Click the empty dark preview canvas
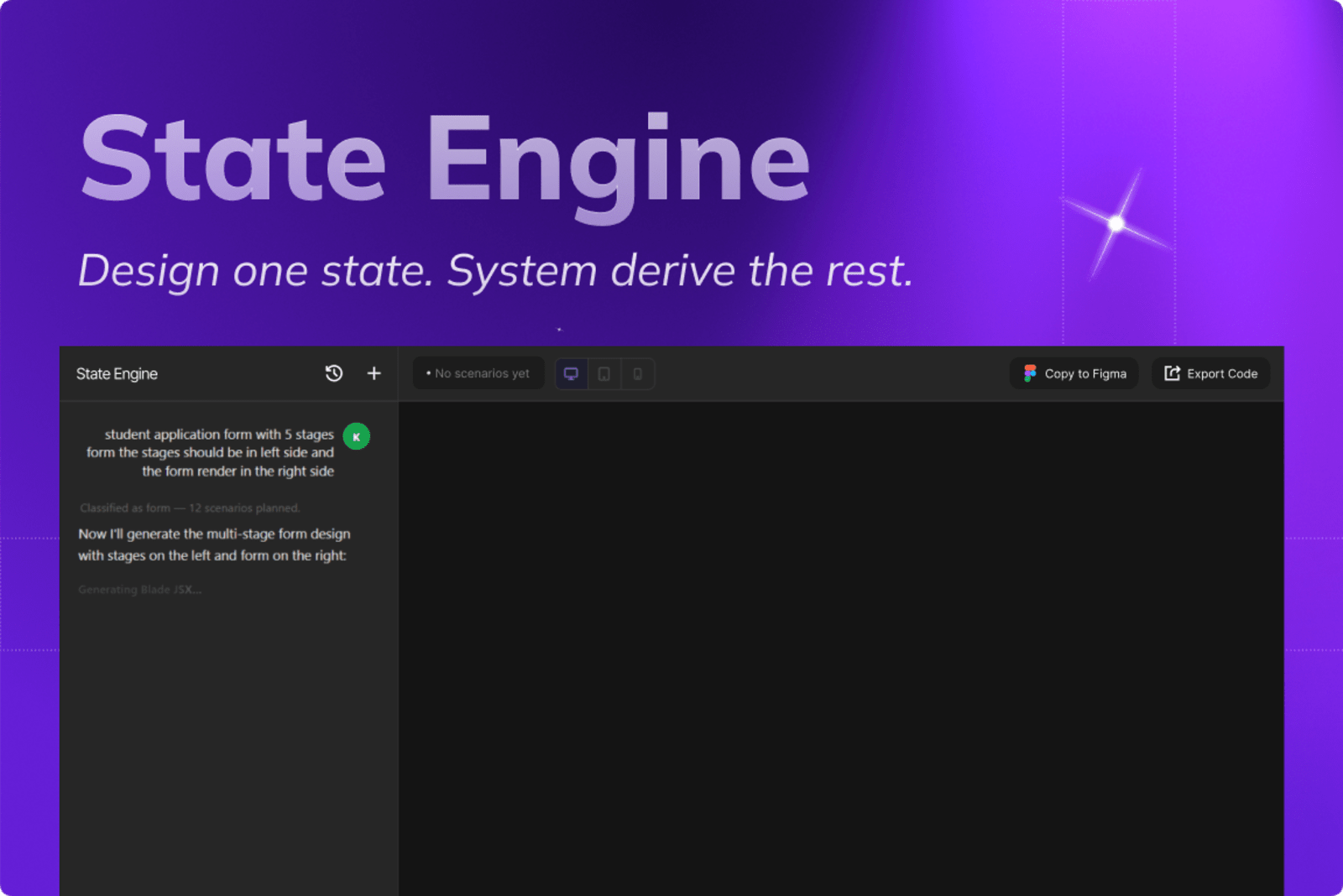 (x=841, y=649)
